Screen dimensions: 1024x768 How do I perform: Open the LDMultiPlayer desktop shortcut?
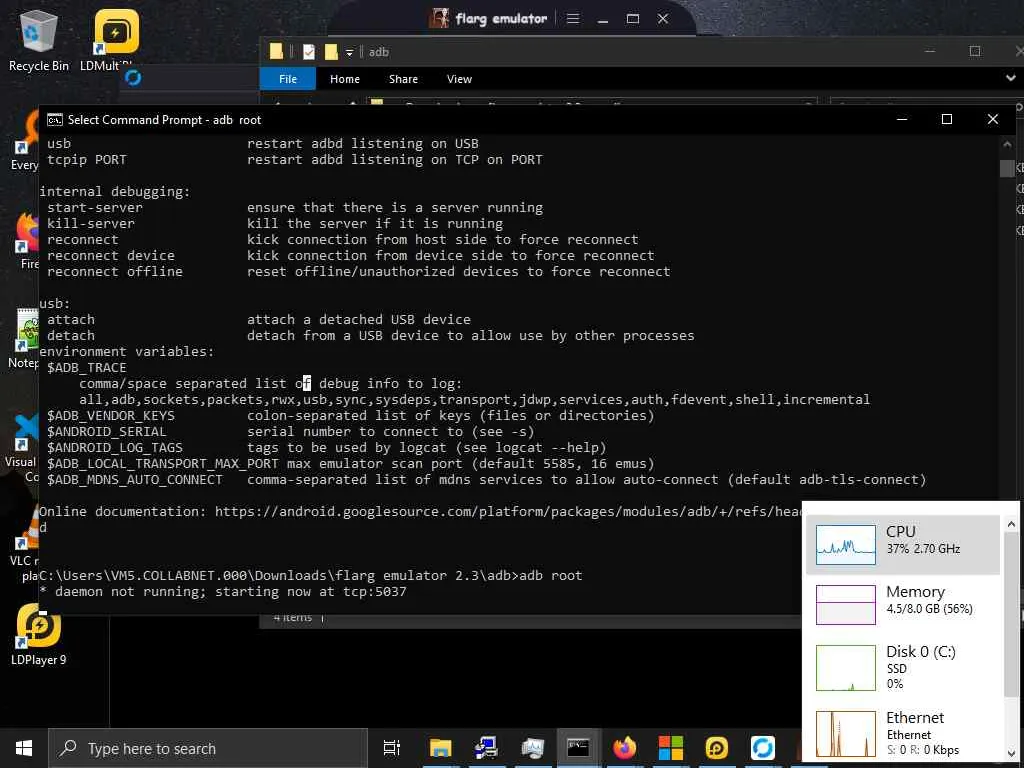[x=116, y=40]
